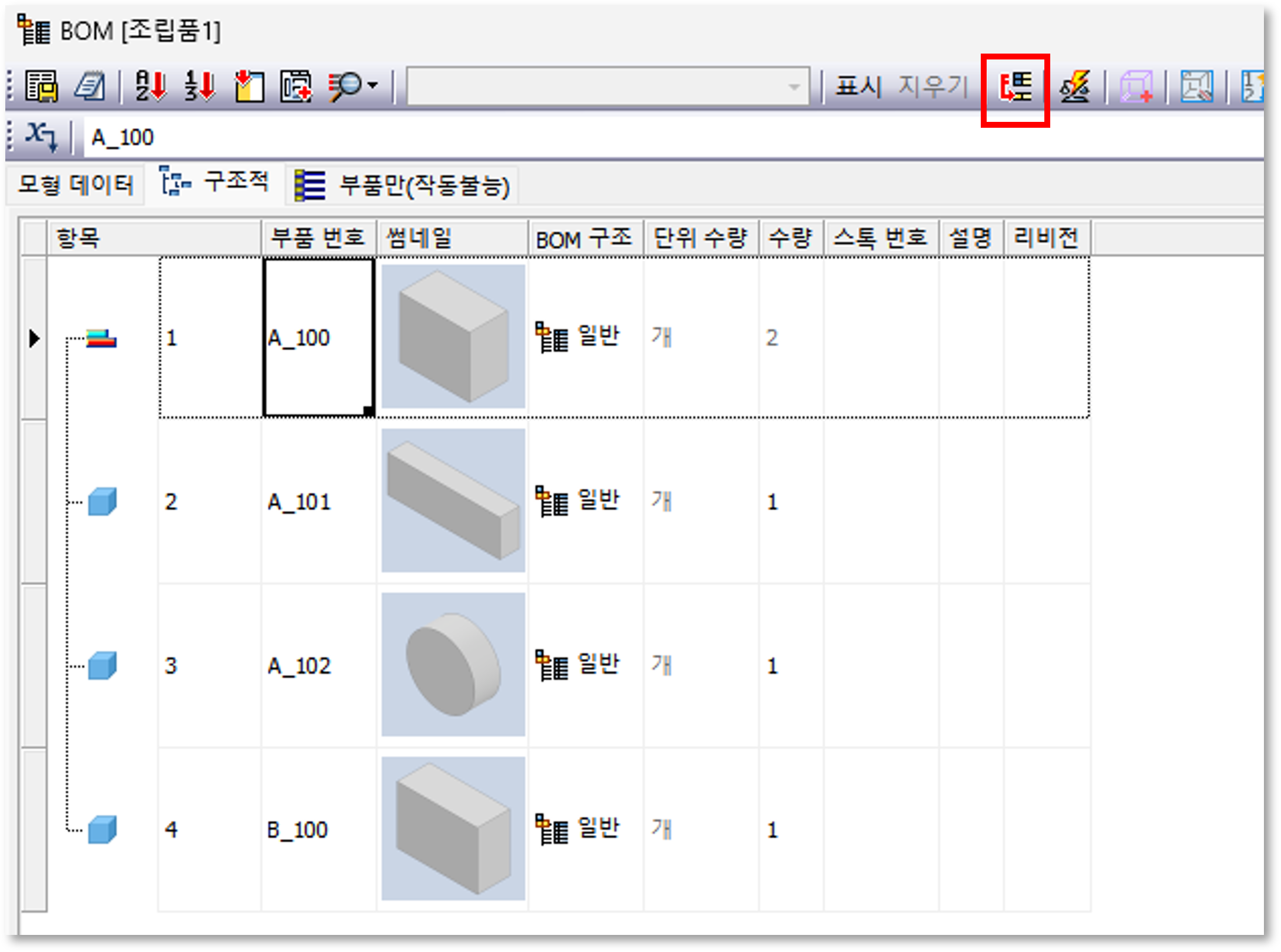Click the 부품 번호 column header
1281x952 pixels.
(318, 238)
